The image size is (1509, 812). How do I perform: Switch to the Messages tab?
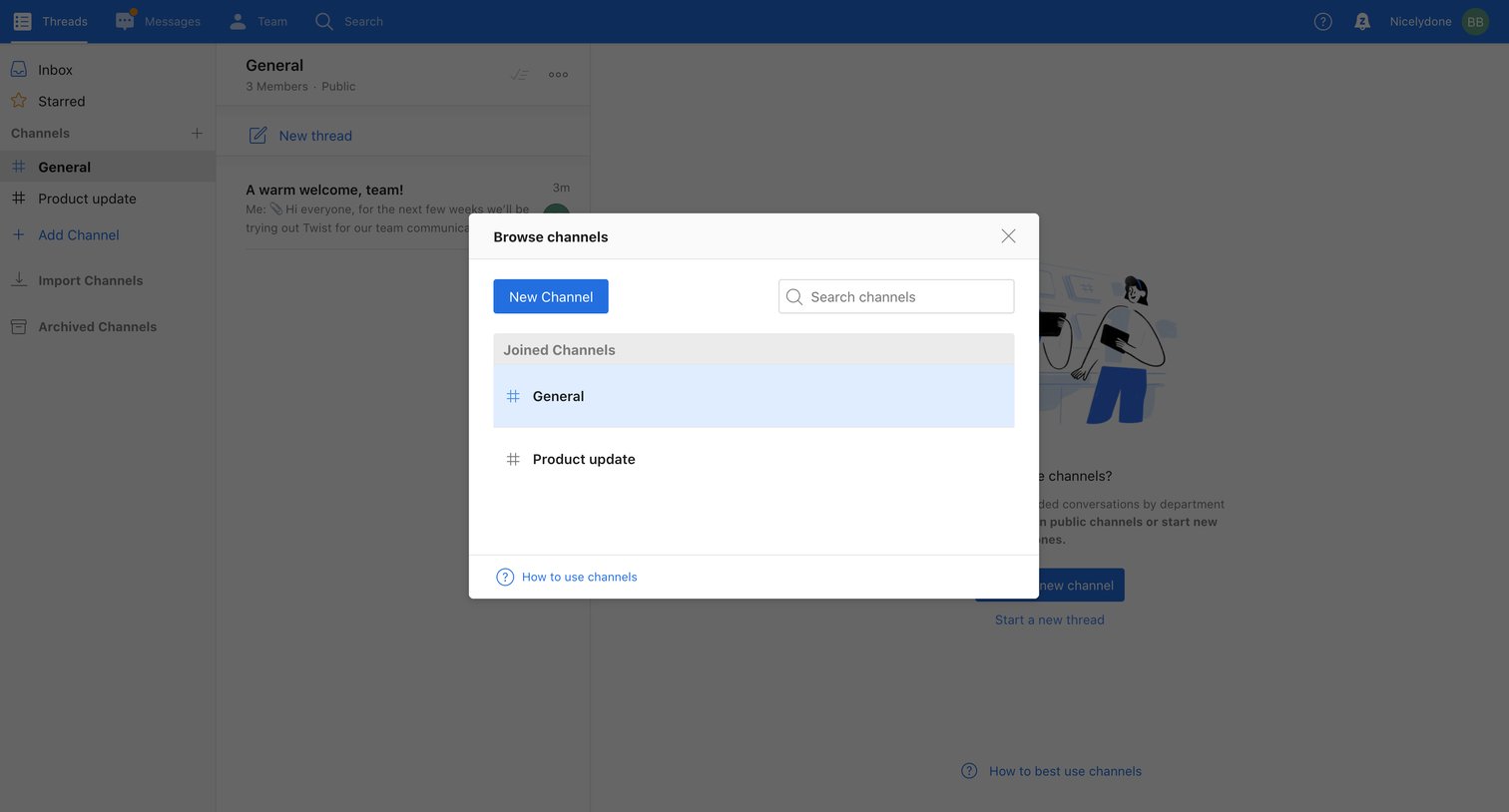pyautogui.click(x=158, y=21)
